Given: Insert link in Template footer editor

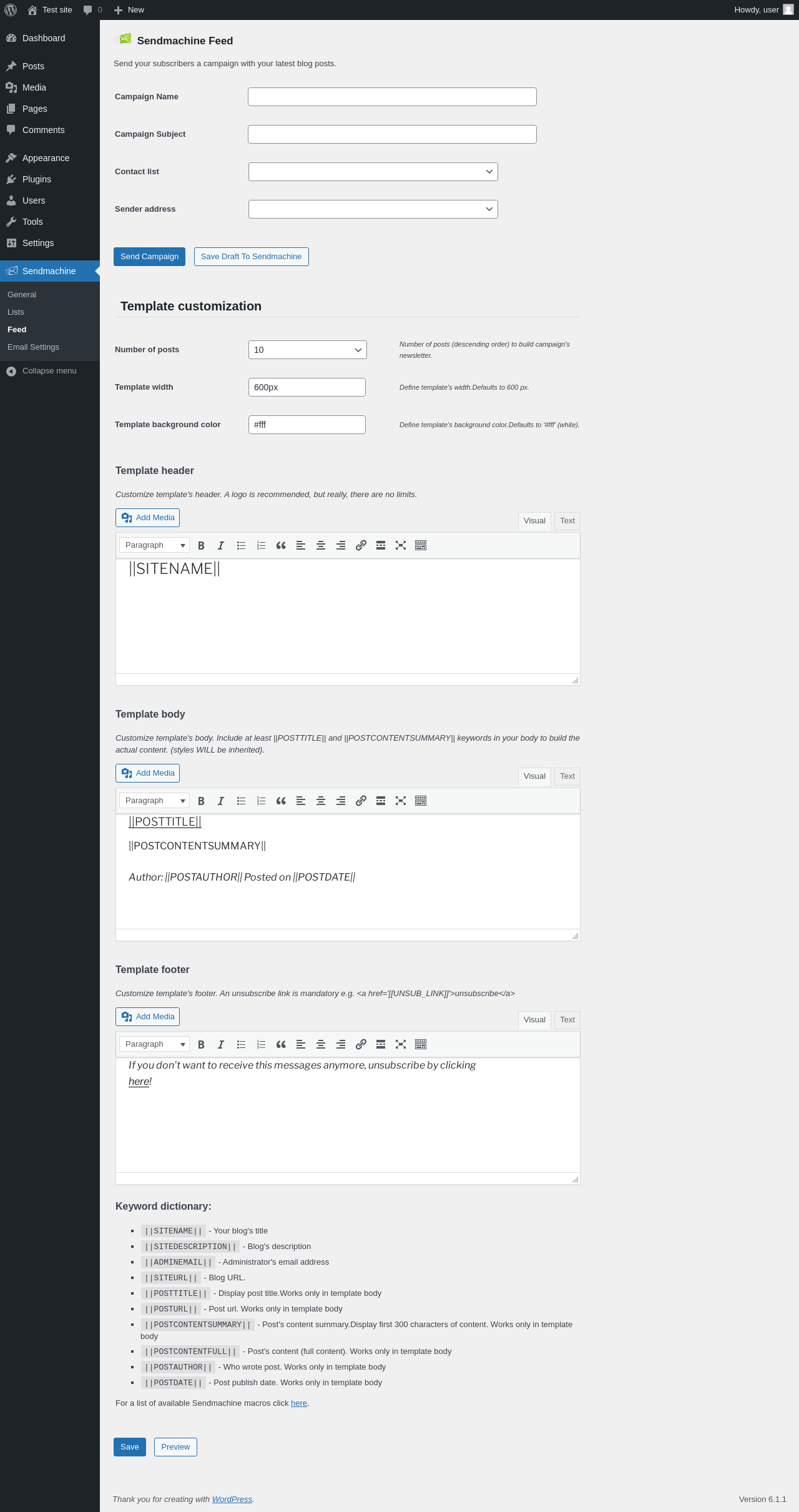Looking at the screenshot, I should [361, 1044].
